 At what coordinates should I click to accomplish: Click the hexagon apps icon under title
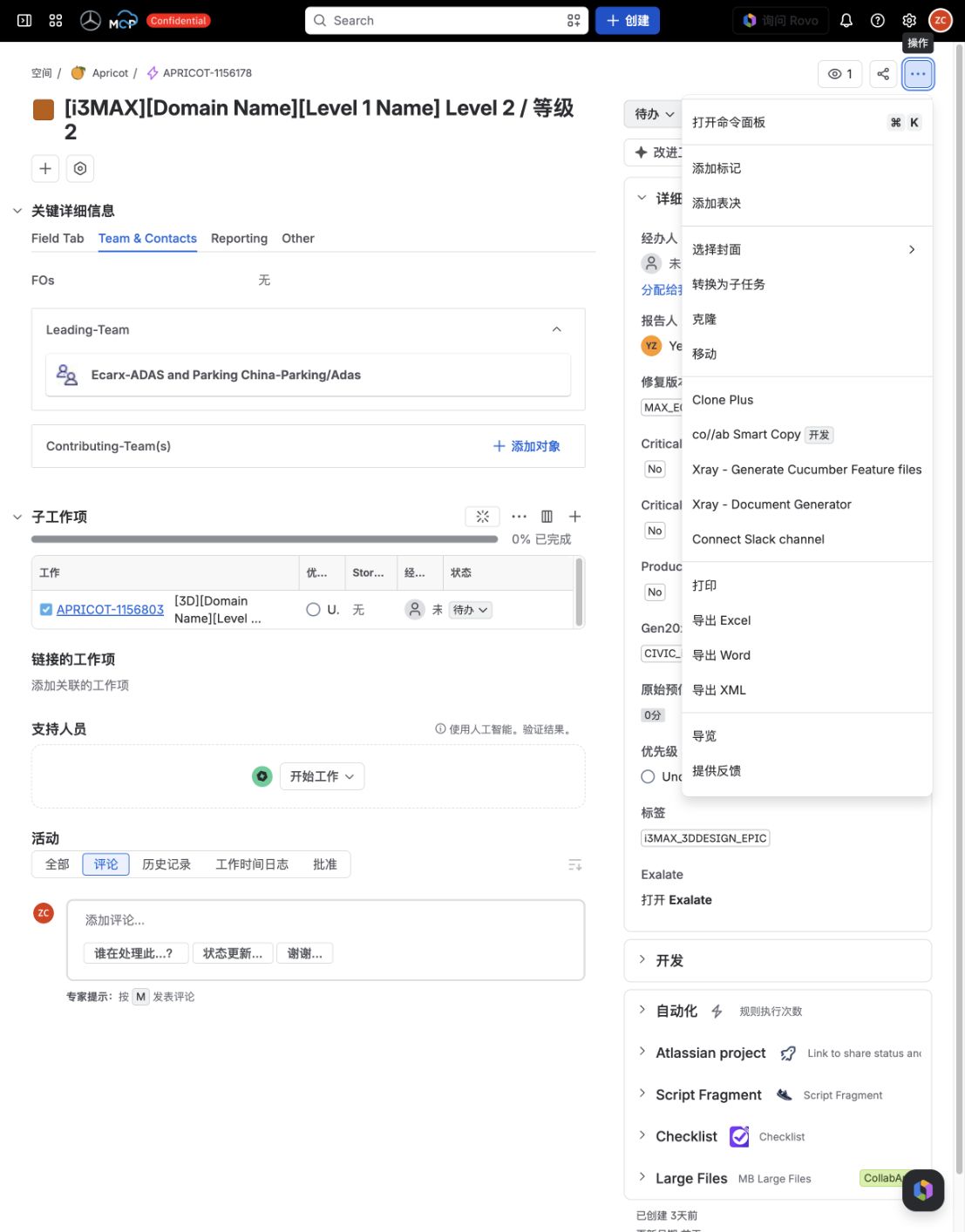[80, 168]
